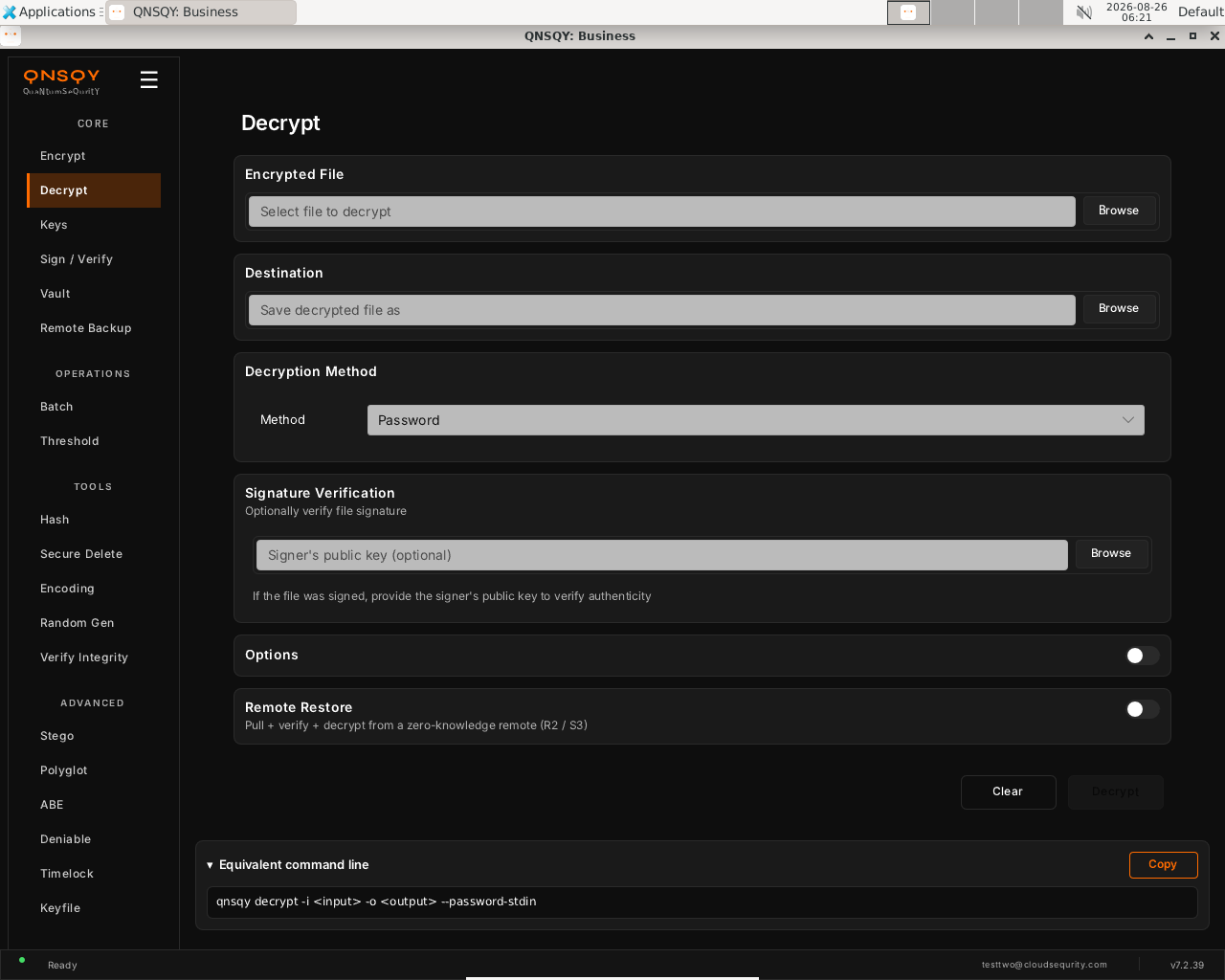1225x980 pixels.
Task: Open the Encrypt page in sidebar
Action: click(x=94, y=156)
